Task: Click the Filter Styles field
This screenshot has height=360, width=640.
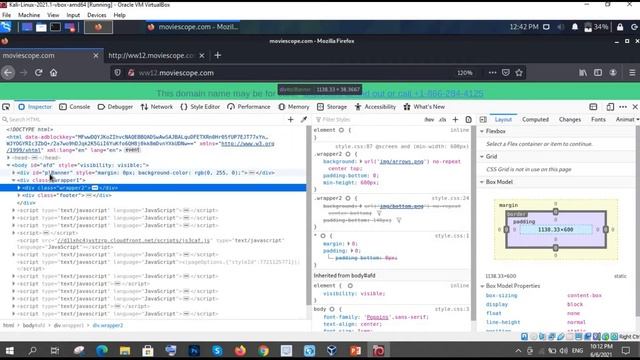Action: click(367, 120)
